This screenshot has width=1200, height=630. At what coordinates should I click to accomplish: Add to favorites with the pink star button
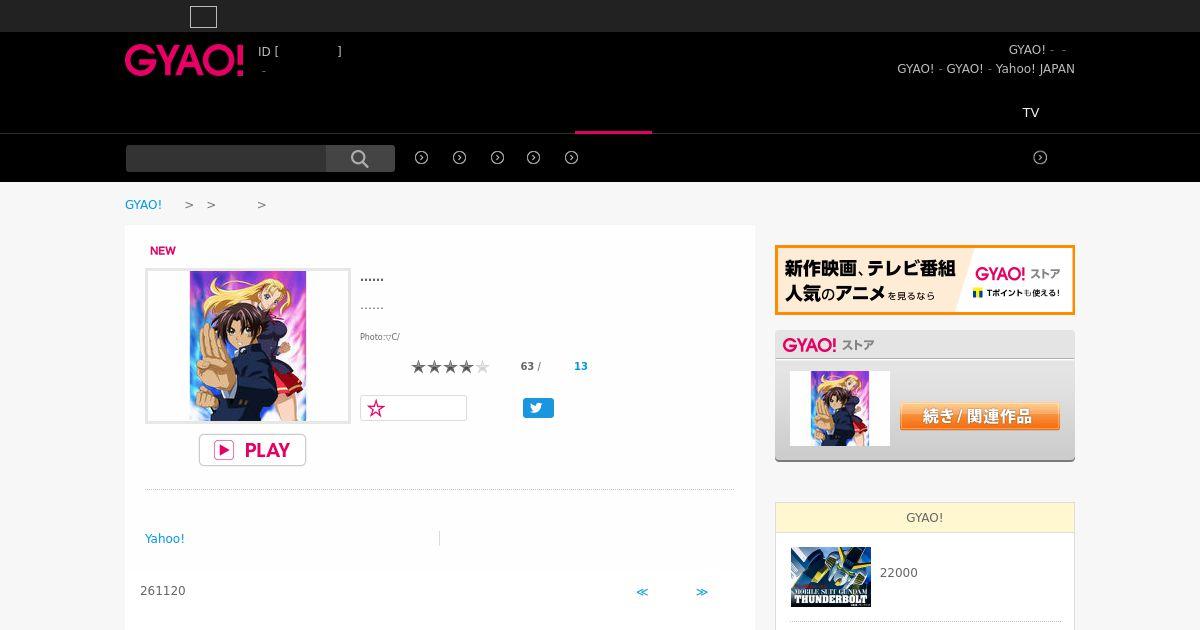(413, 408)
